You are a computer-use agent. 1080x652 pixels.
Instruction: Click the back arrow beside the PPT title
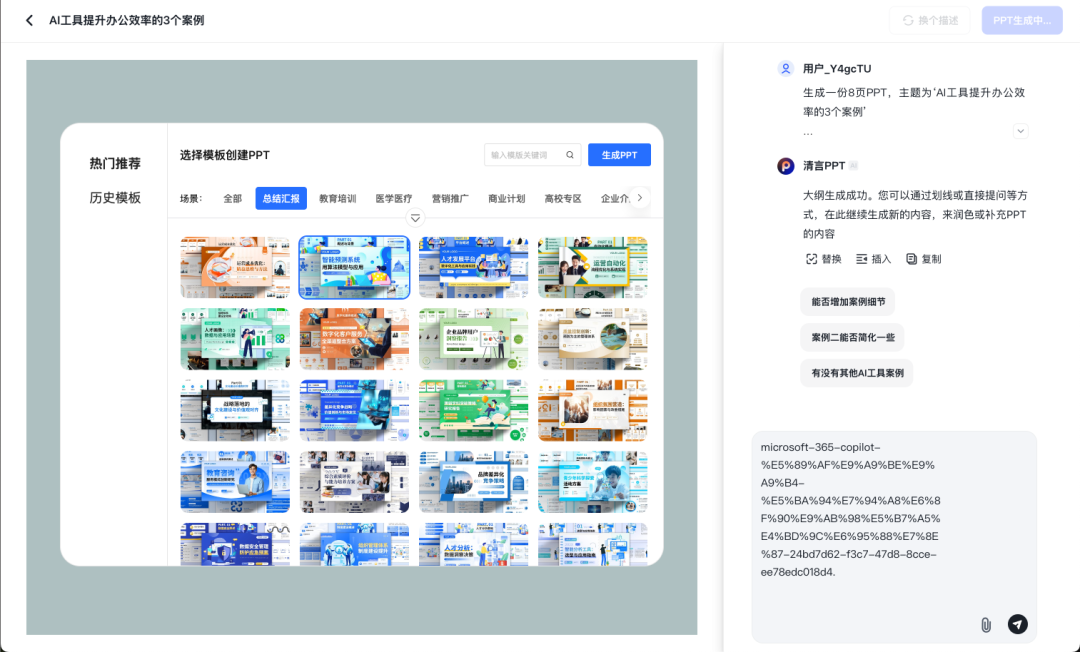pos(29,19)
